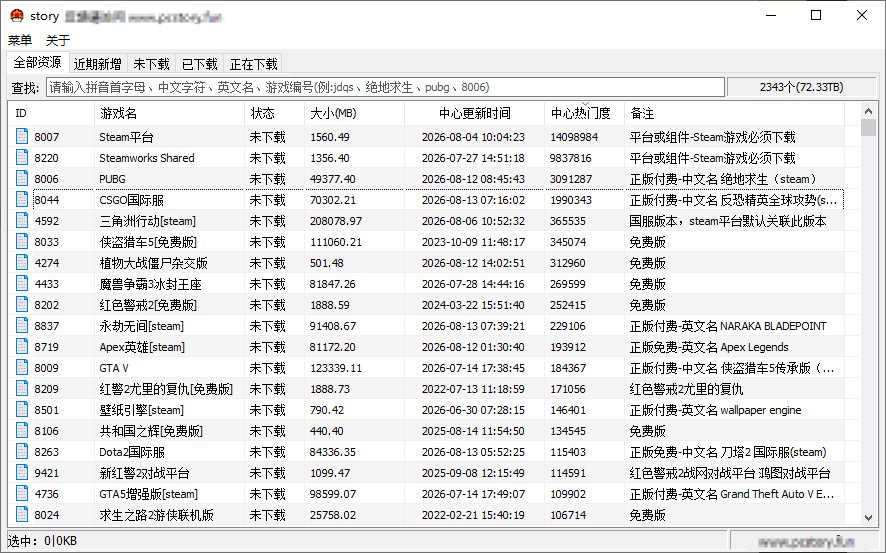Switch to the 全部资源 tab

point(38,62)
